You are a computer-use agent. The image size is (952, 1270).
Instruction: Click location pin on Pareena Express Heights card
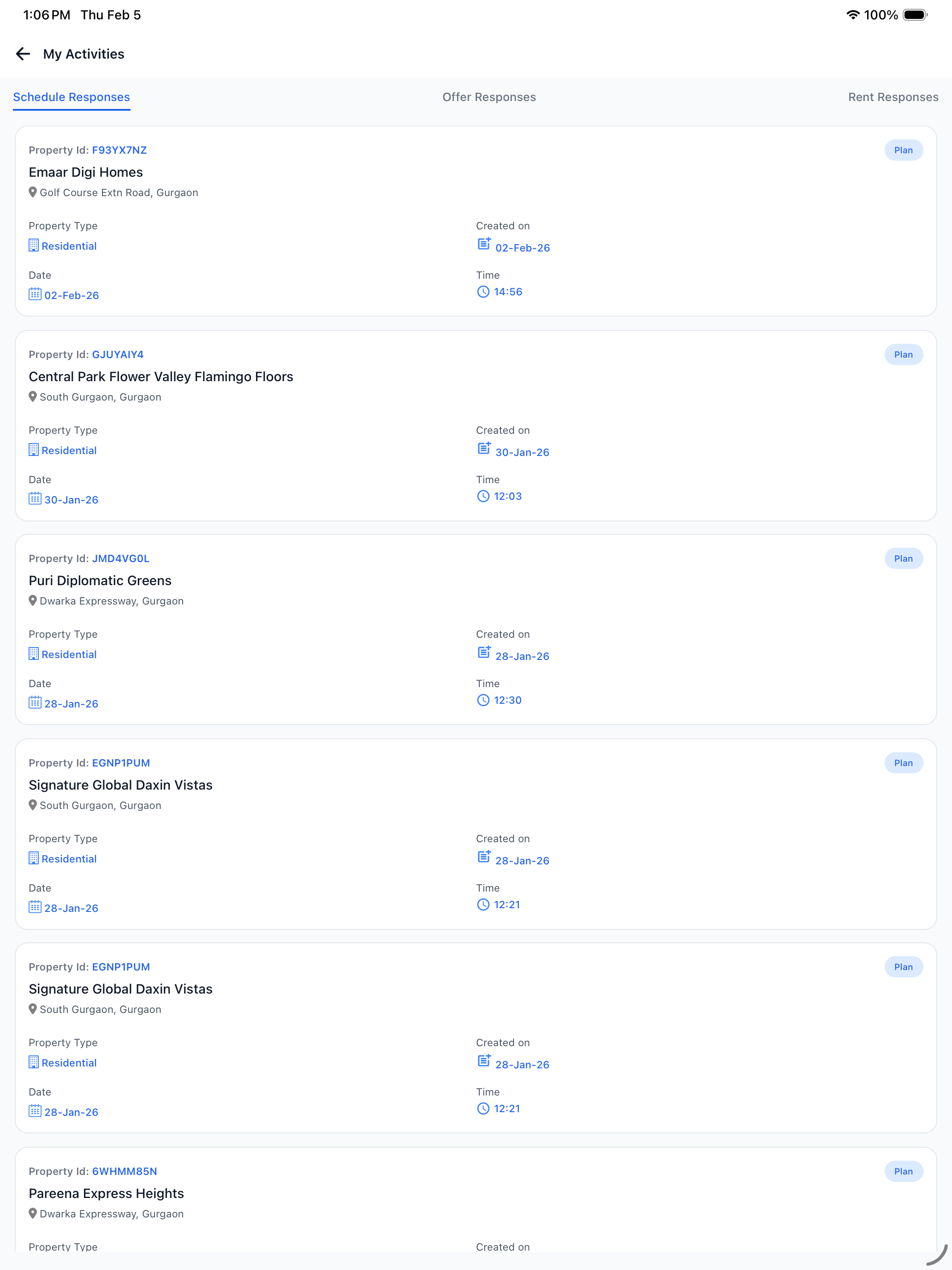pyautogui.click(x=33, y=1214)
